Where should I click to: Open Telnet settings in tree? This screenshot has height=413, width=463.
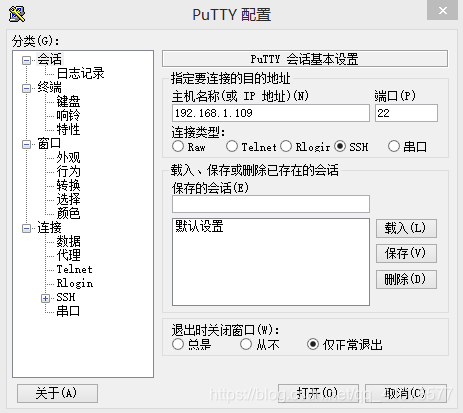click(74, 269)
